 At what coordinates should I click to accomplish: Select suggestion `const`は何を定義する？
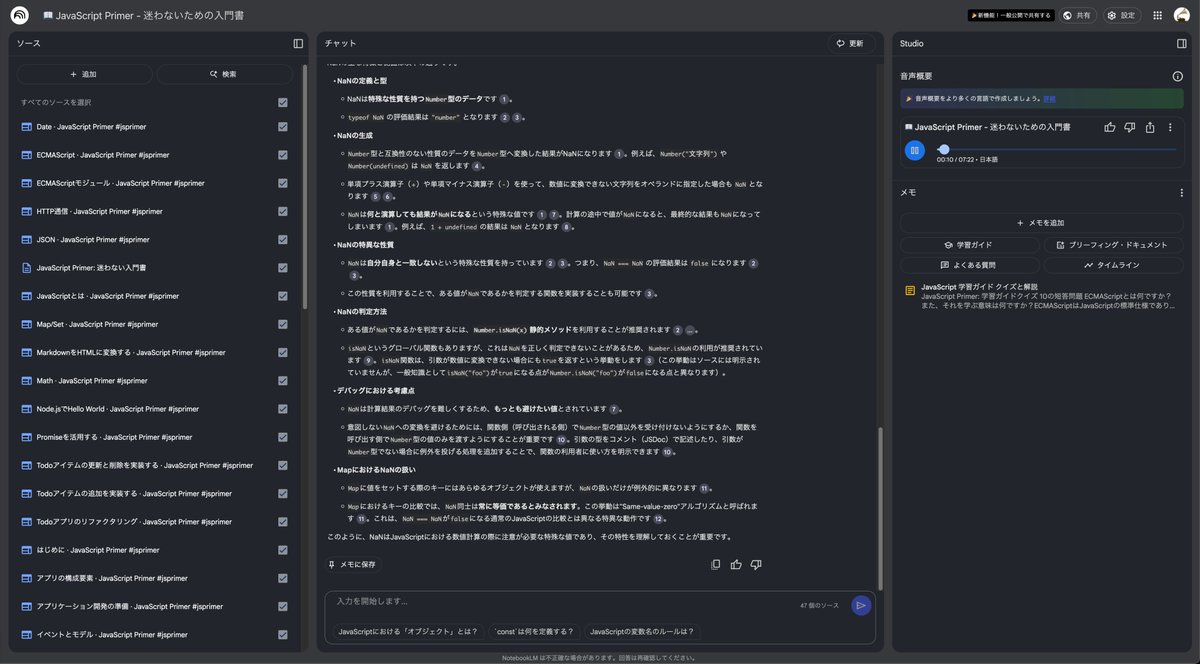click(x=535, y=632)
